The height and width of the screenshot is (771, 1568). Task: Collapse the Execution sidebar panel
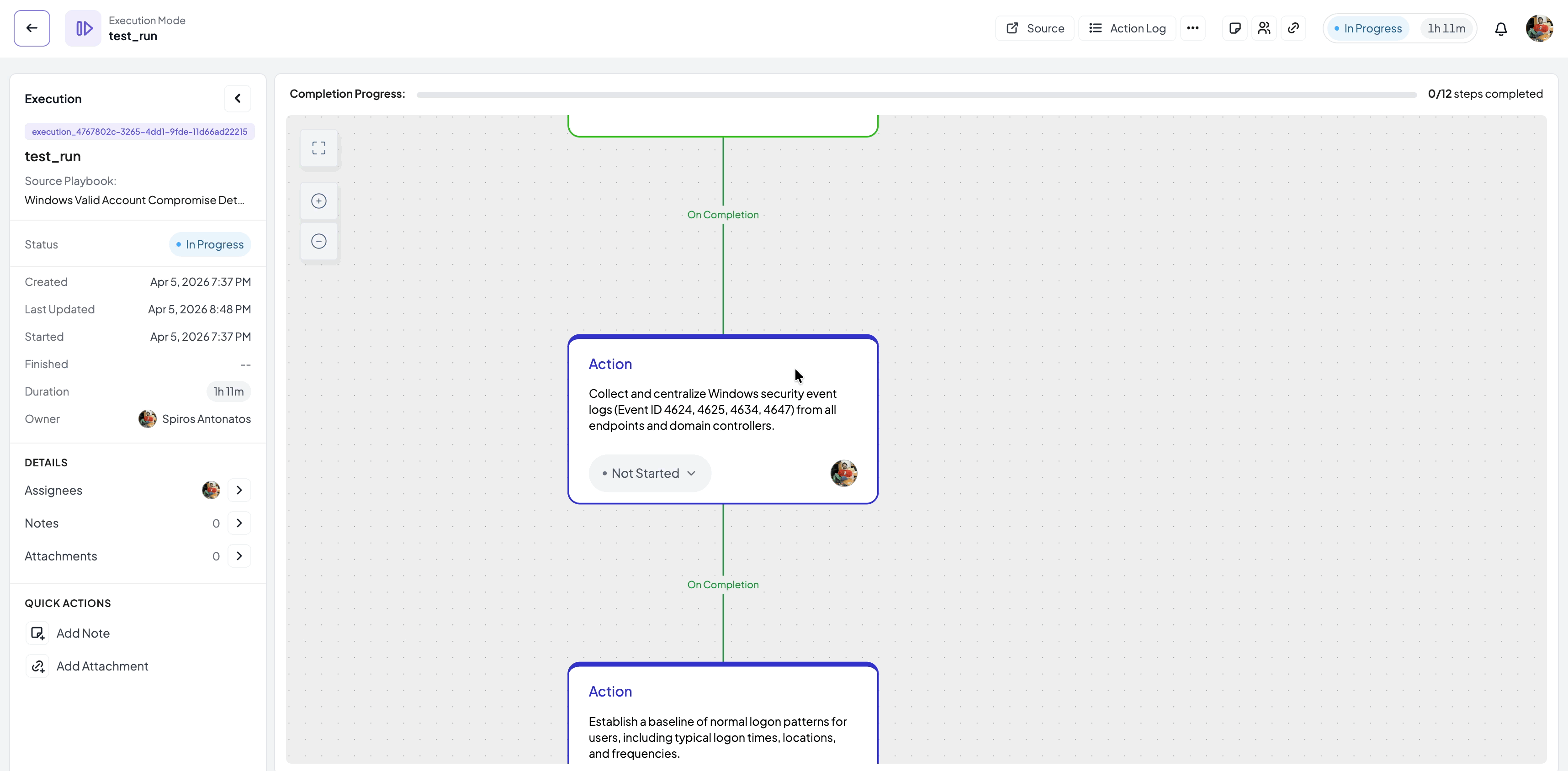click(238, 98)
